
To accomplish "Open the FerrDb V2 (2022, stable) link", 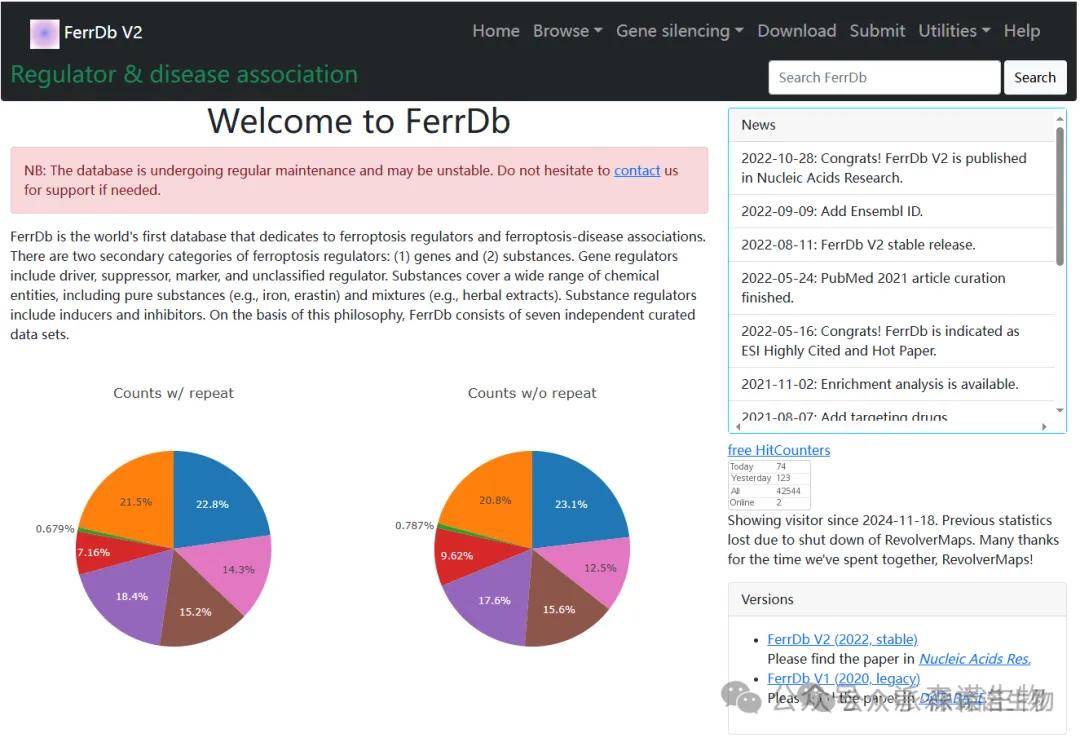I will click(842, 639).
